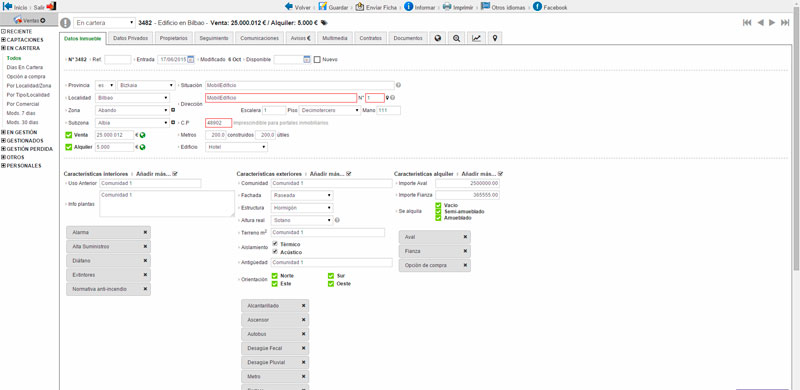Viewport: 800px width, 390px height.
Task: Open the Estructura Hormigón dropdown
Action: tap(302, 208)
